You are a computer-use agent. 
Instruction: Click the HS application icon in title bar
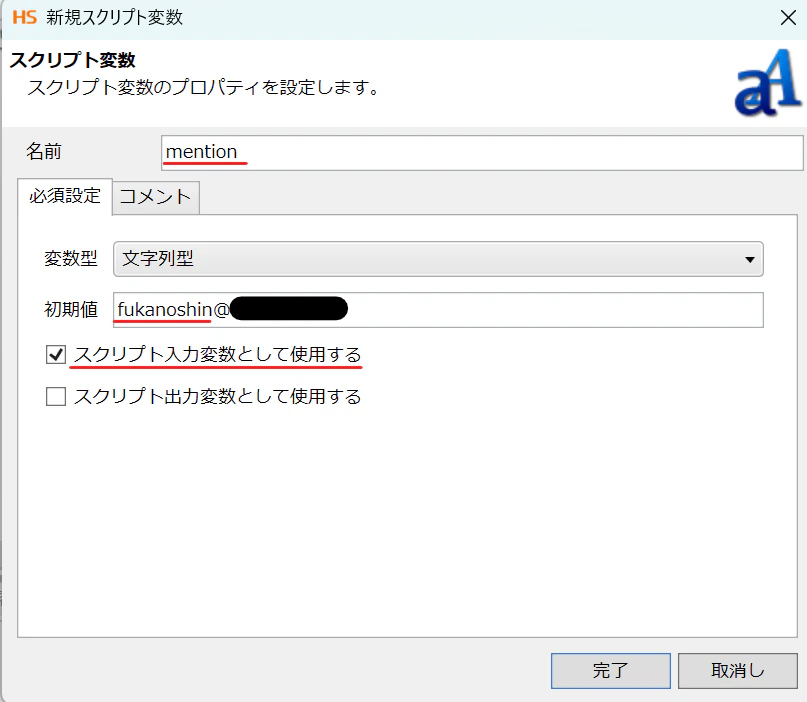(x=24, y=17)
